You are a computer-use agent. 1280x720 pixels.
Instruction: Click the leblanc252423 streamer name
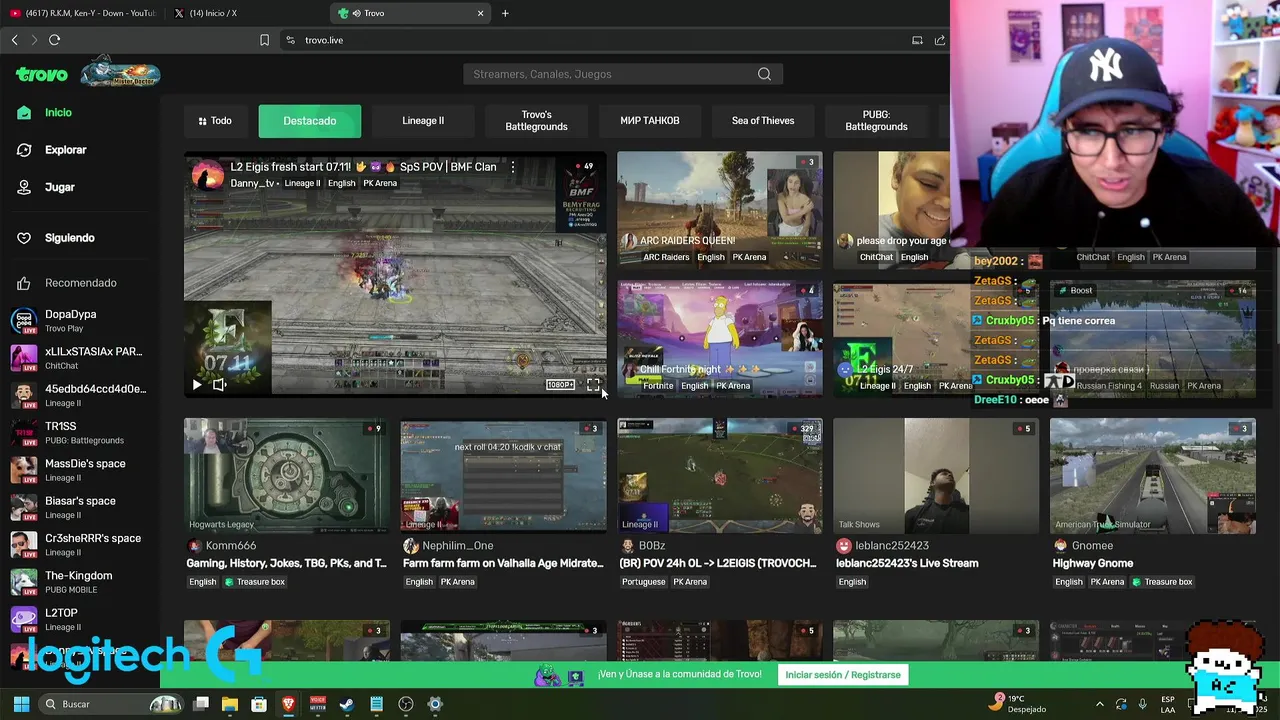tap(892, 546)
